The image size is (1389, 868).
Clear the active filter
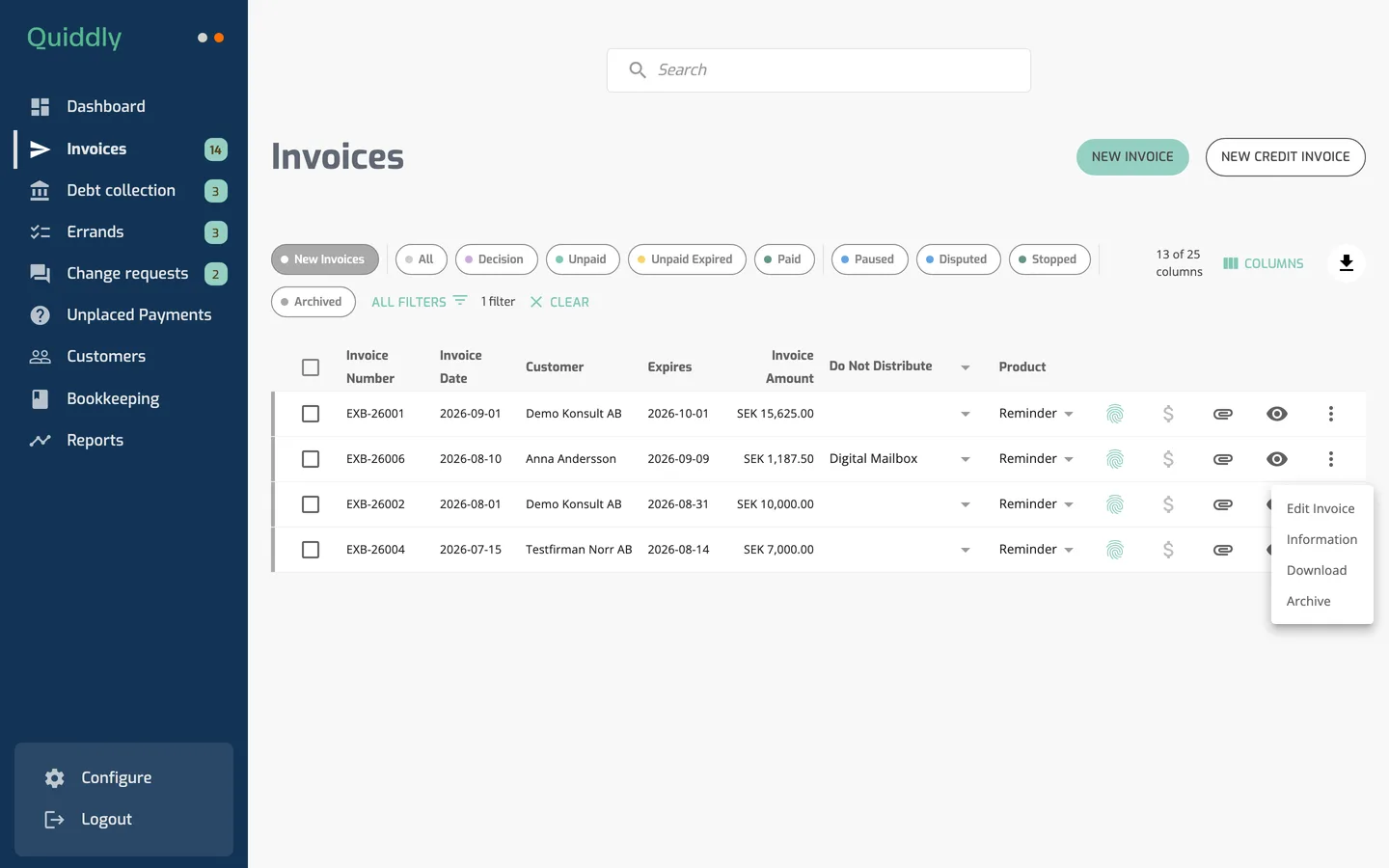pos(559,302)
